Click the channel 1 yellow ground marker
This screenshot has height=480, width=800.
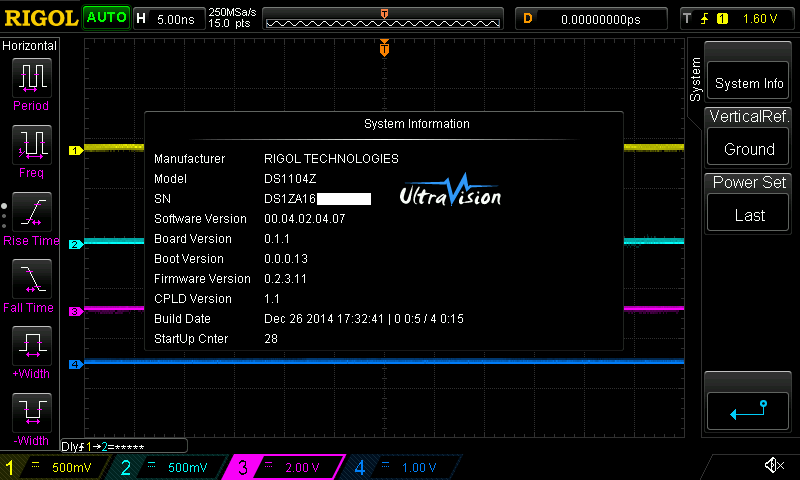[76, 150]
